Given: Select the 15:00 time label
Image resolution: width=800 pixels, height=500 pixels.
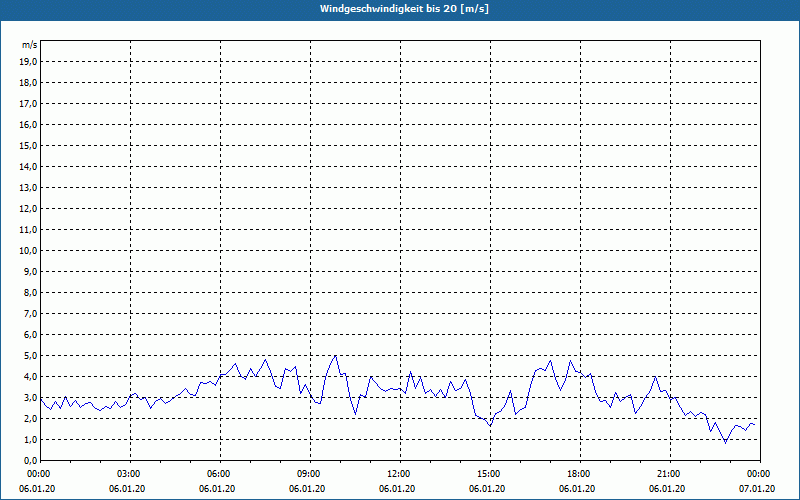Looking at the screenshot, I should click(490, 474).
